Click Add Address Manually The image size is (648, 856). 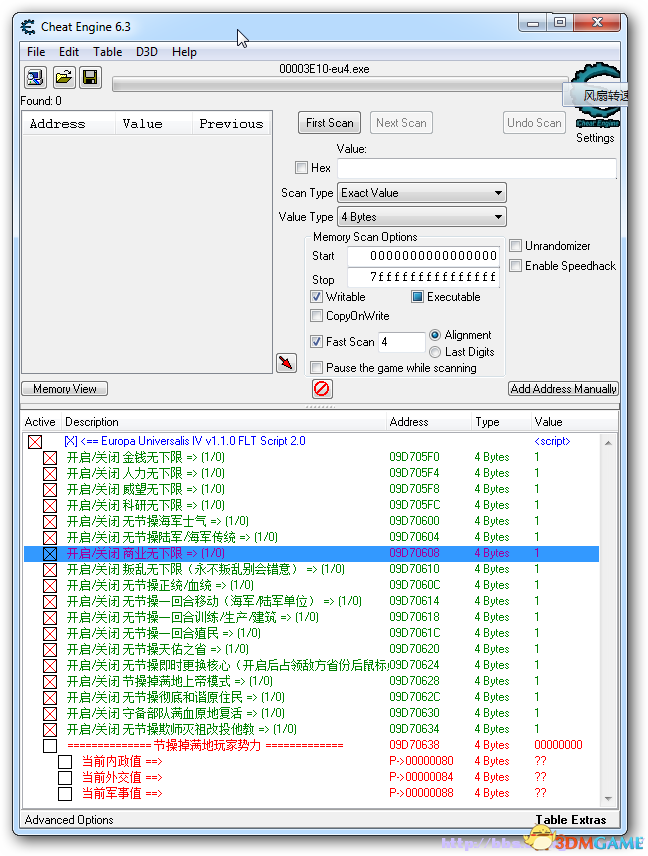point(563,389)
